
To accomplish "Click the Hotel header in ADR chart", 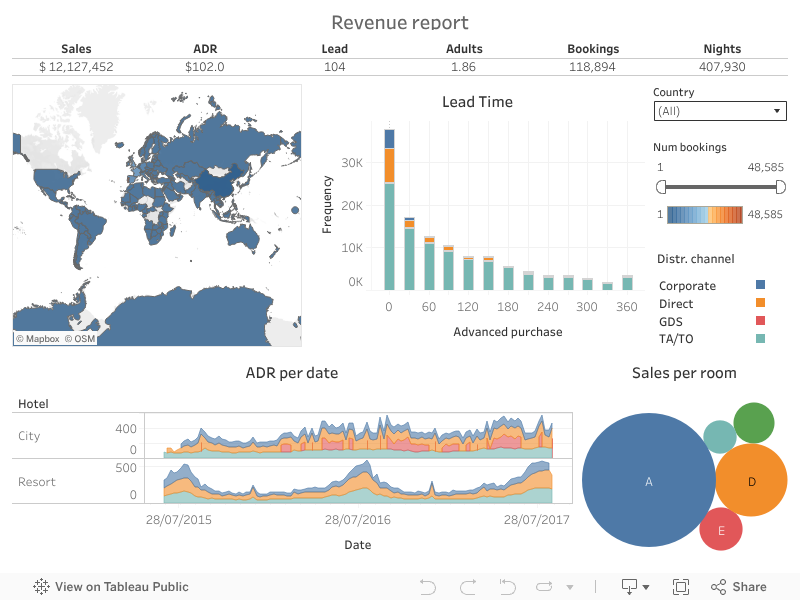I will coord(33,404).
